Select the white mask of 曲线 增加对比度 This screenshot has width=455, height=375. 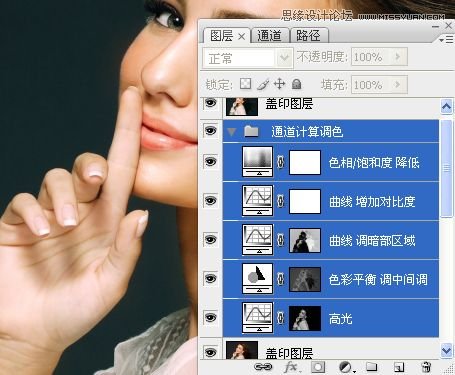(305, 201)
